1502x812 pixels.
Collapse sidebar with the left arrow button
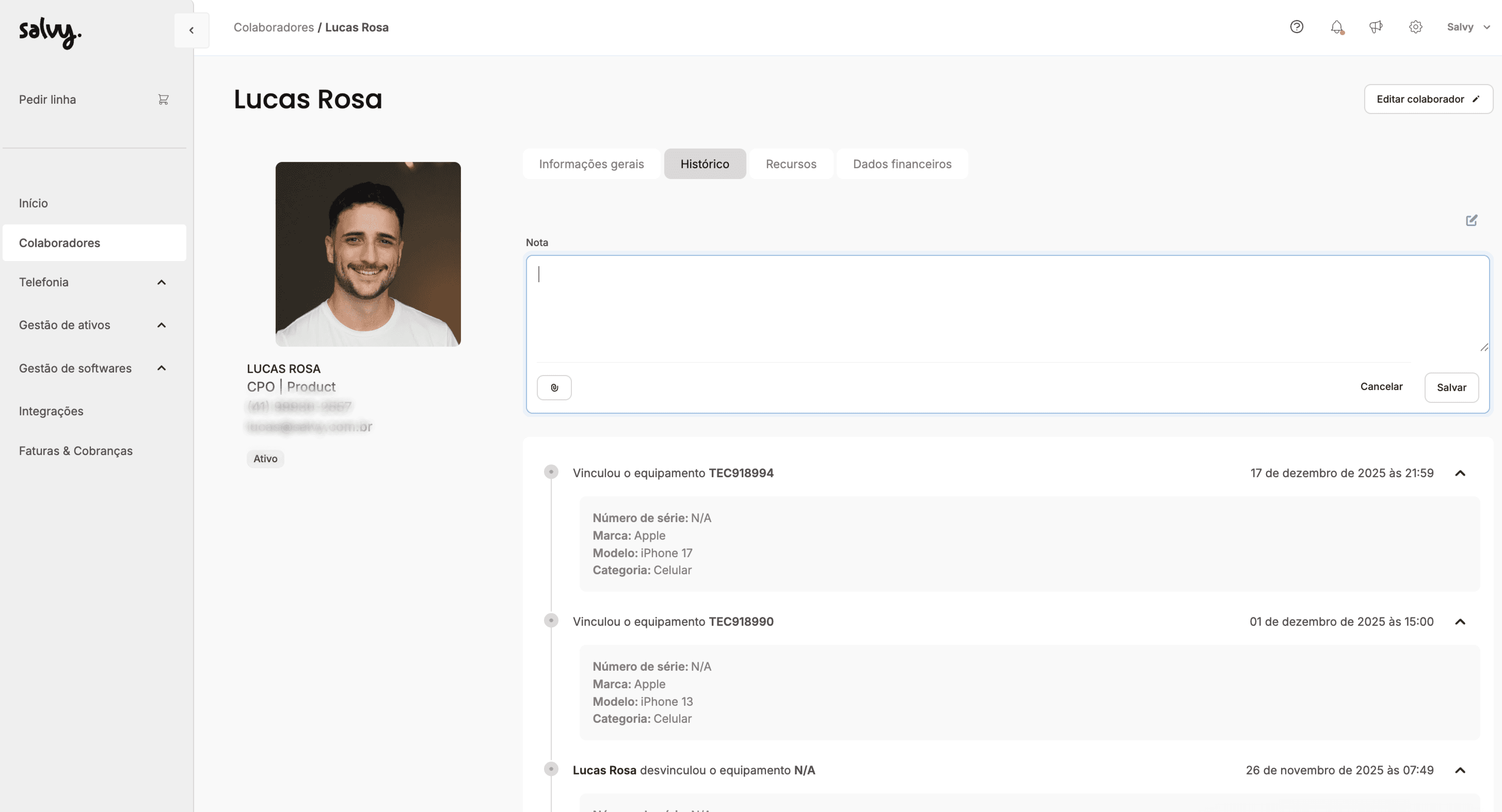tap(191, 30)
